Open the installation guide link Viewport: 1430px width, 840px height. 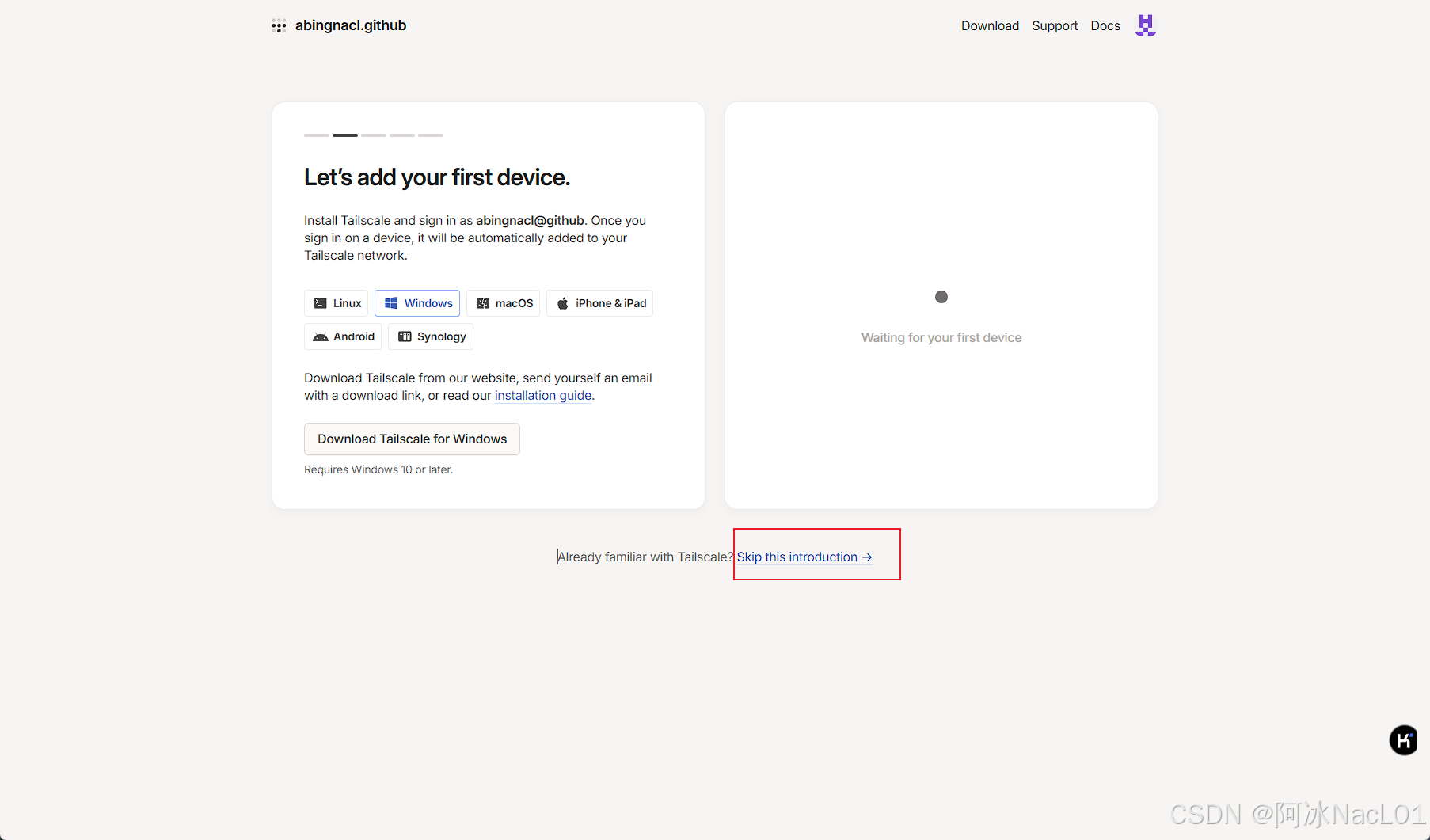pos(543,396)
